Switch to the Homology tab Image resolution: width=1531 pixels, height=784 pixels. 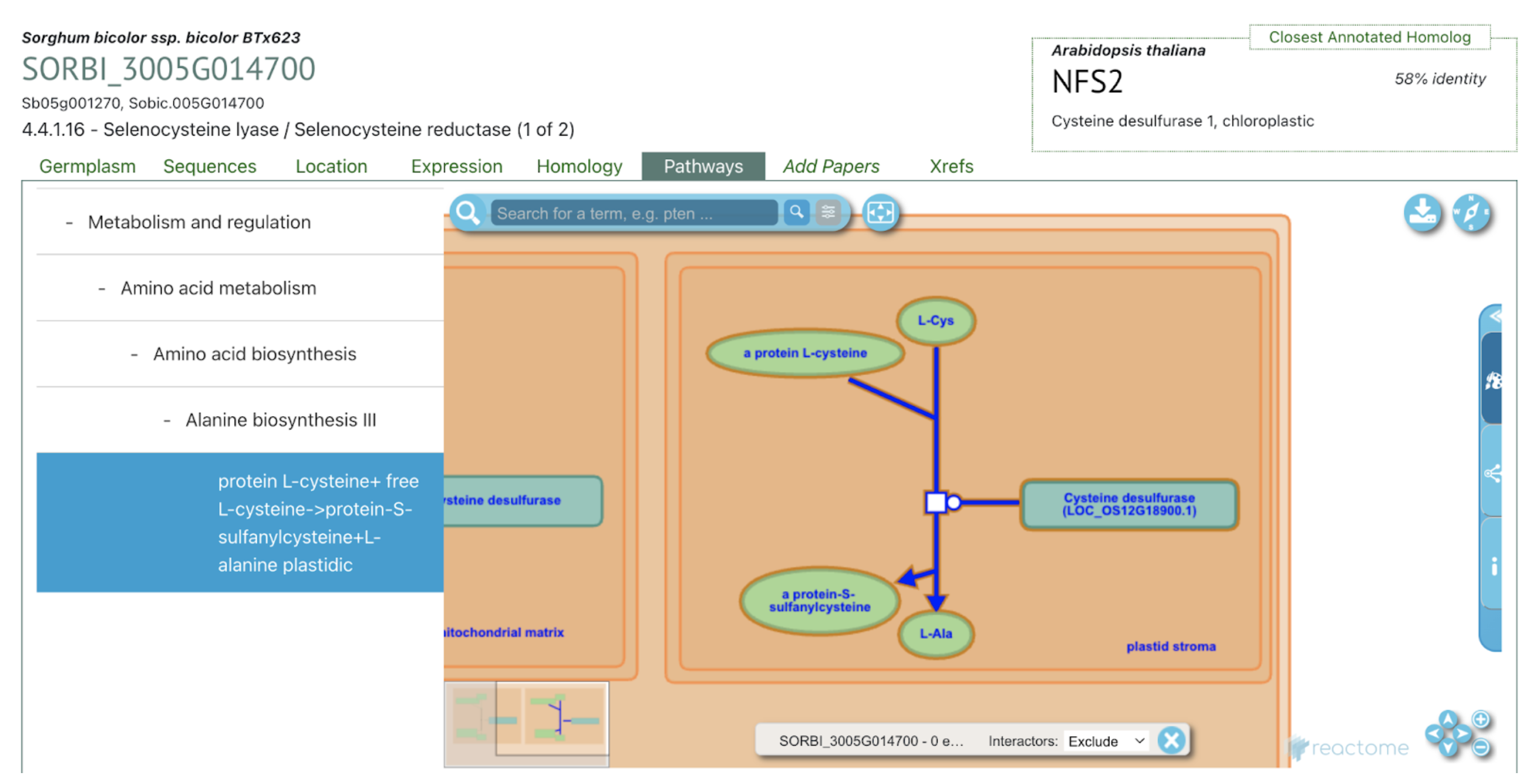point(579,166)
